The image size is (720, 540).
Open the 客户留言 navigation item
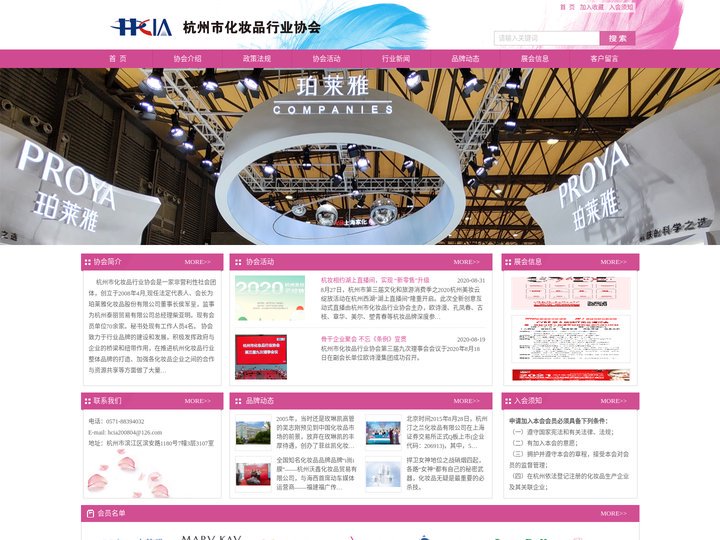coord(604,59)
